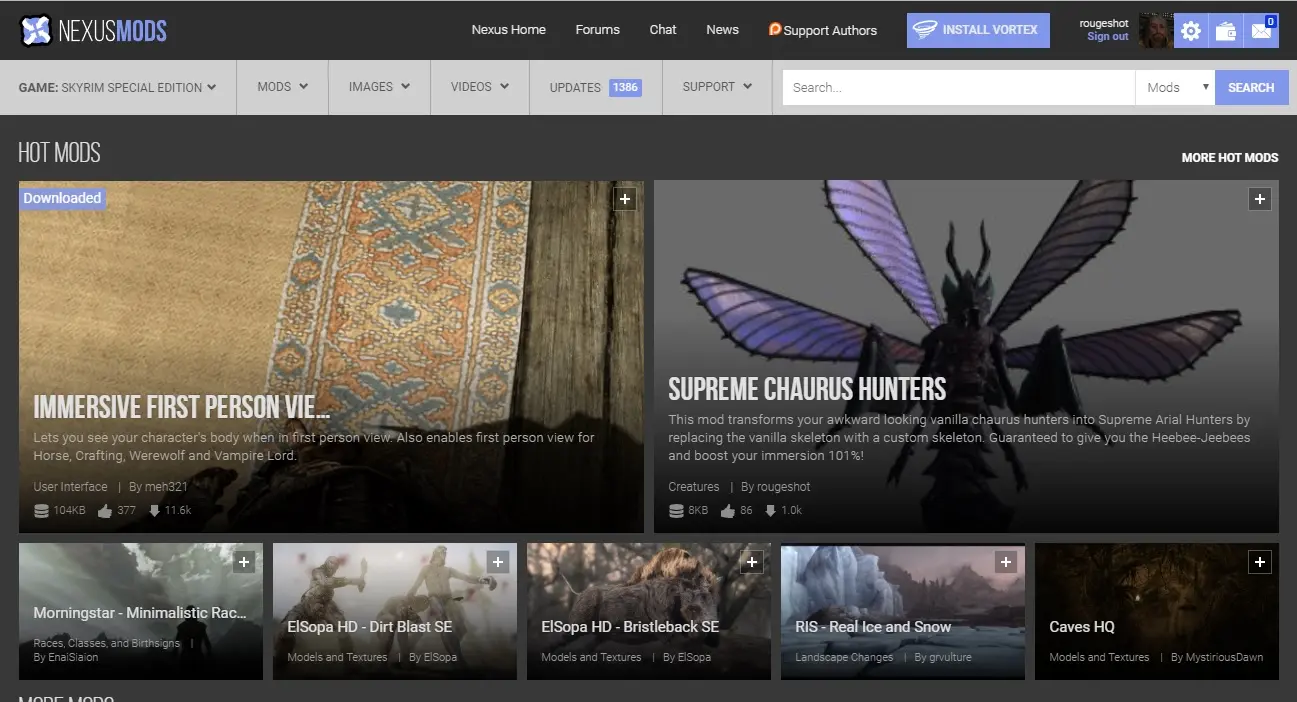Click the user avatar picture
1297x702 pixels.
tap(1156, 30)
